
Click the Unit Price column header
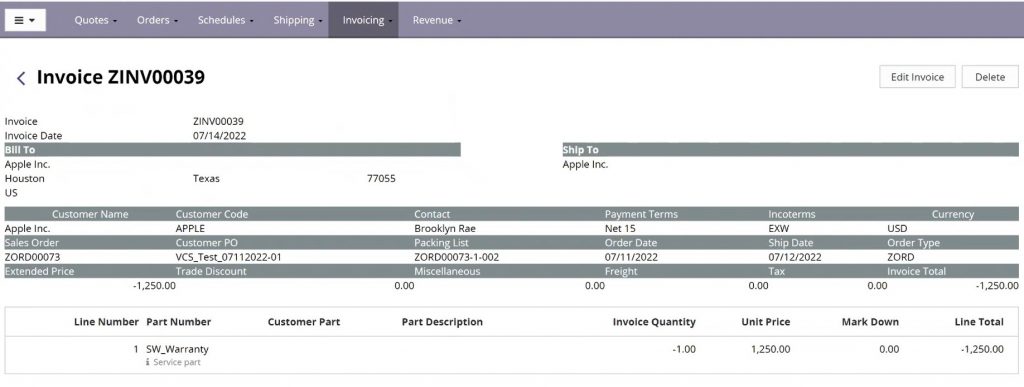[765, 322]
